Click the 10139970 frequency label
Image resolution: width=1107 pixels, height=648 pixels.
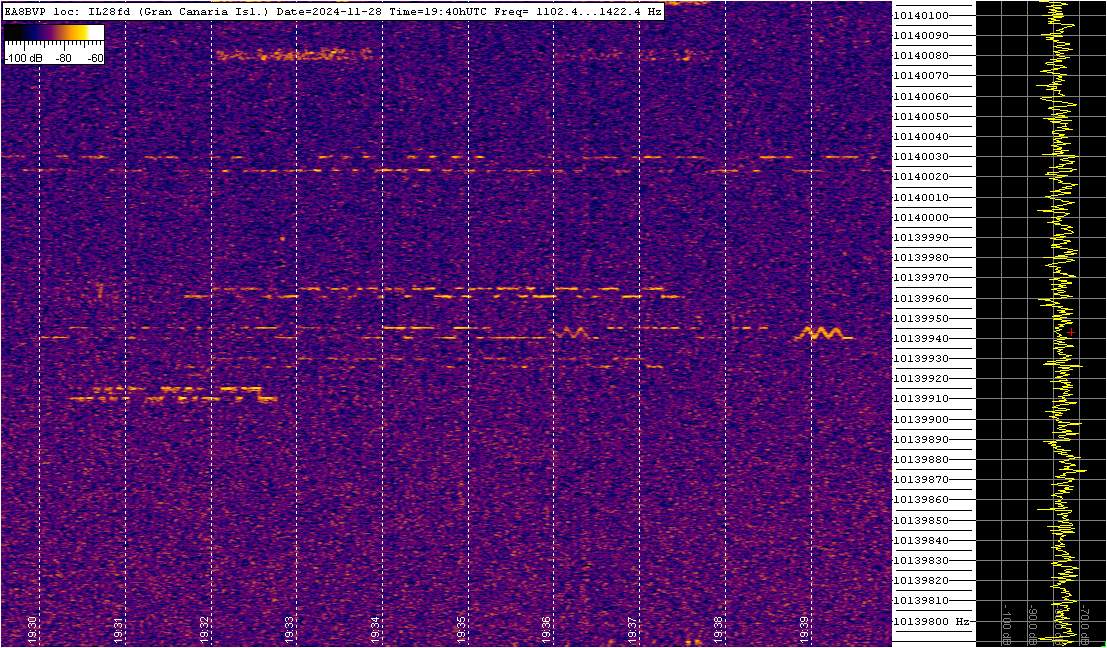tap(921, 278)
